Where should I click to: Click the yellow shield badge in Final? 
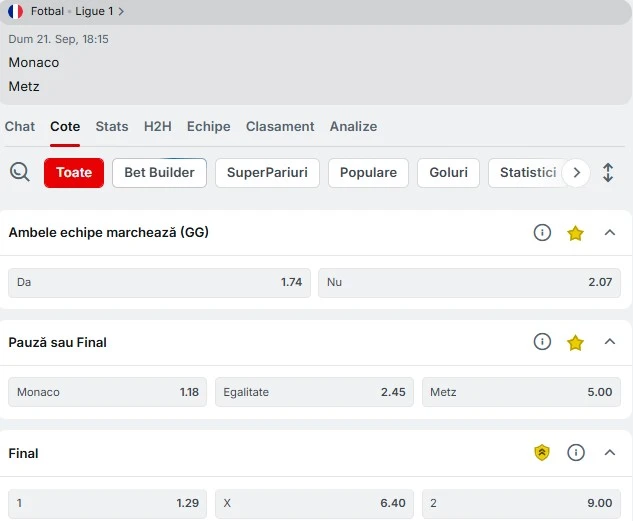pyautogui.click(x=542, y=452)
